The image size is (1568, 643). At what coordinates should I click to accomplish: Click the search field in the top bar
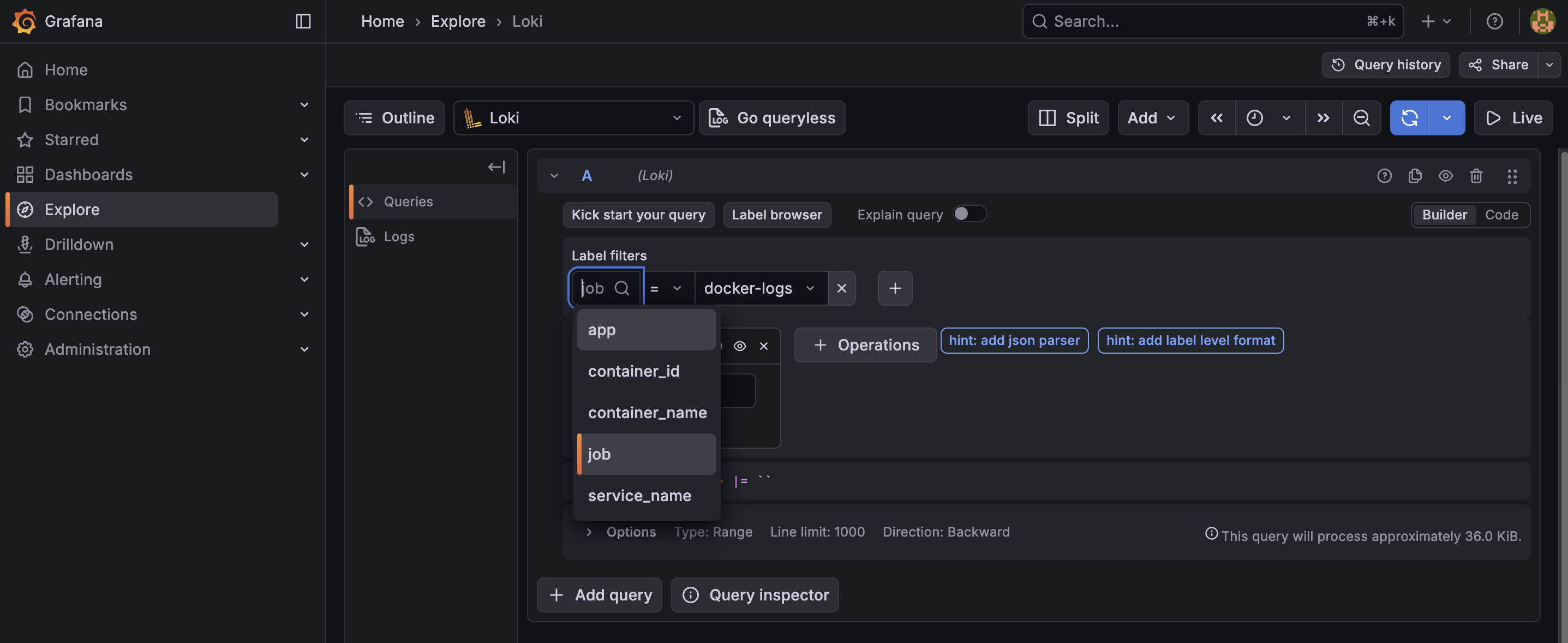pos(1212,21)
